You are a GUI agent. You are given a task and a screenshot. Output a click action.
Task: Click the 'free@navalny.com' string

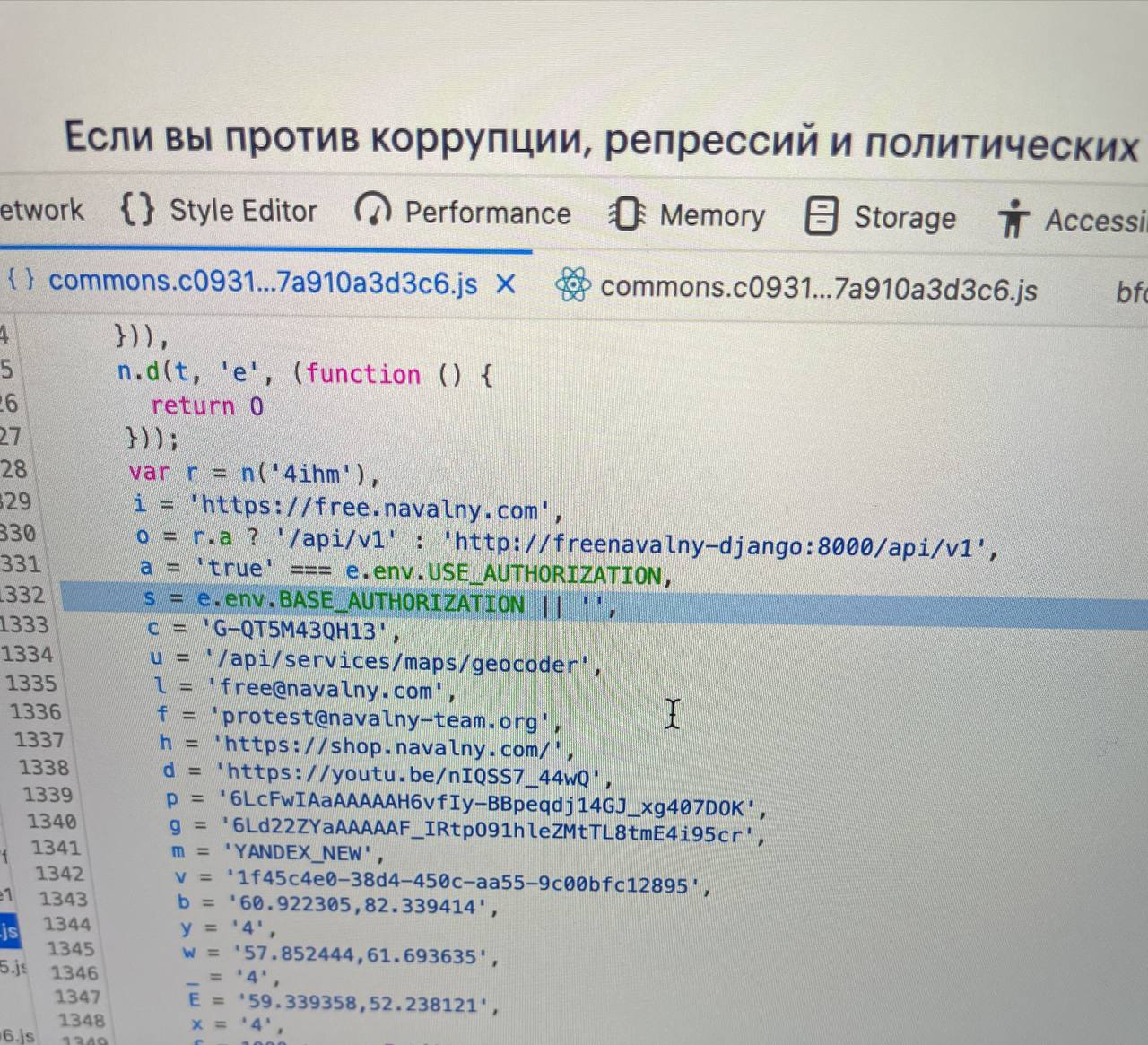pyautogui.click(x=326, y=691)
